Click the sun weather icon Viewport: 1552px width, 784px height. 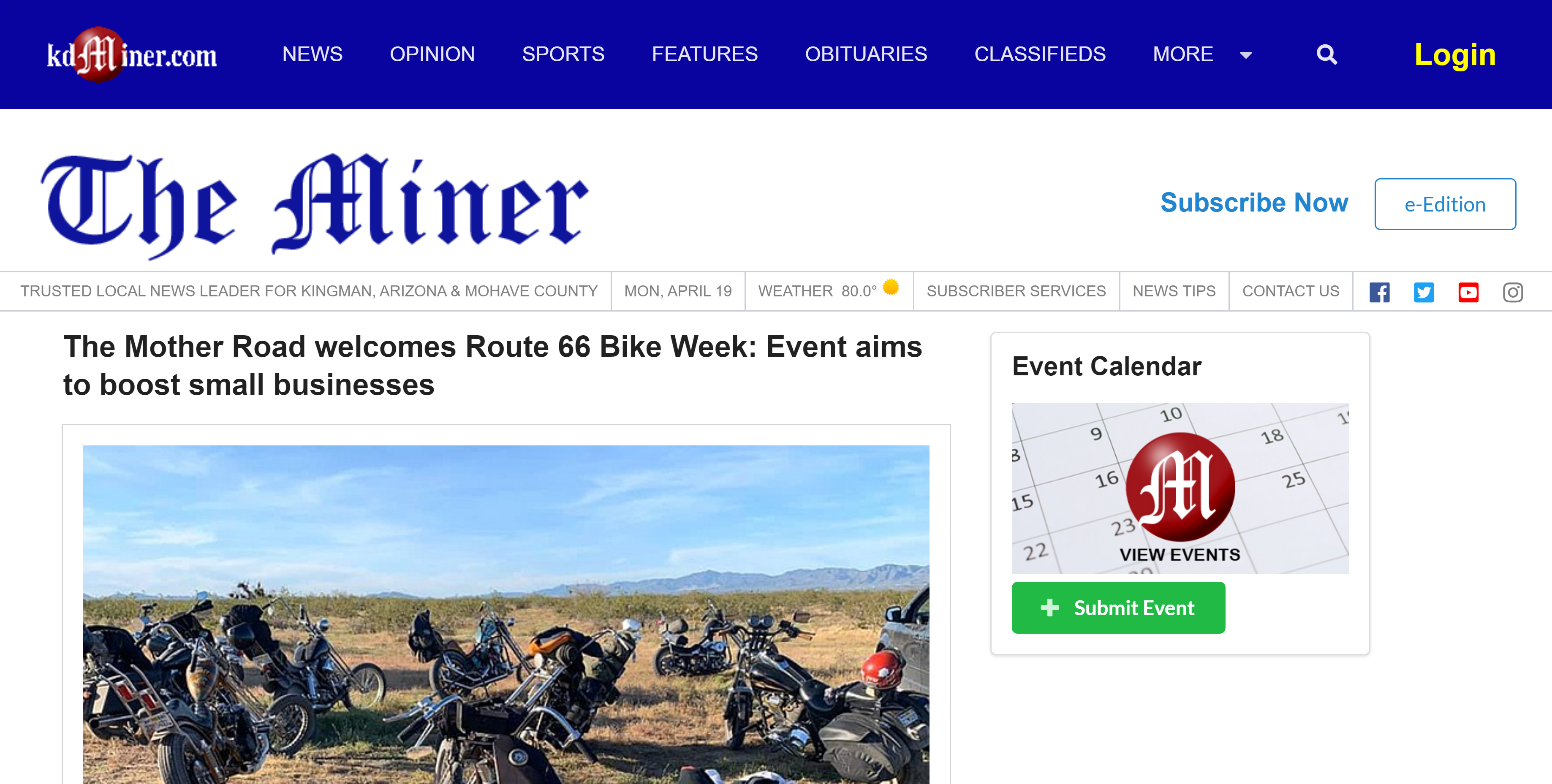coord(891,287)
